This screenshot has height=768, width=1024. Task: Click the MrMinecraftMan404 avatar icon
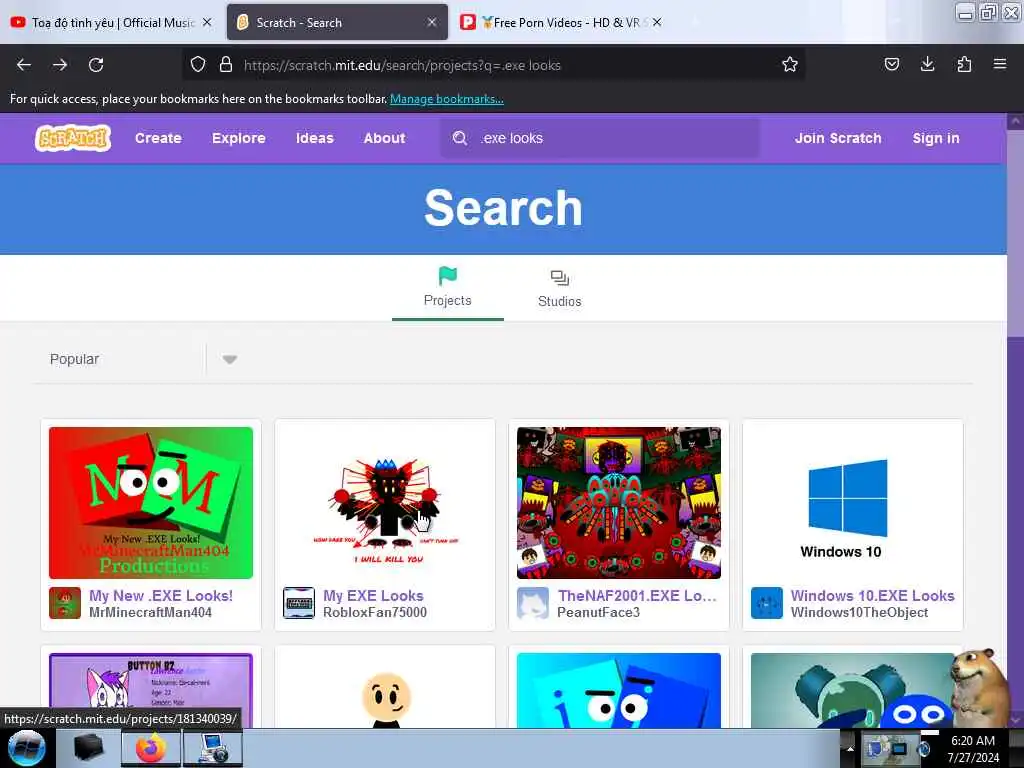65,603
